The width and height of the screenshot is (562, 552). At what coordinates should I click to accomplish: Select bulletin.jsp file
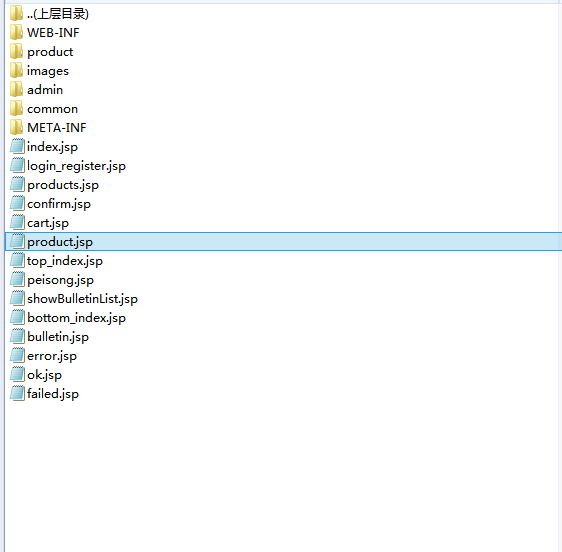click(x=58, y=337)
